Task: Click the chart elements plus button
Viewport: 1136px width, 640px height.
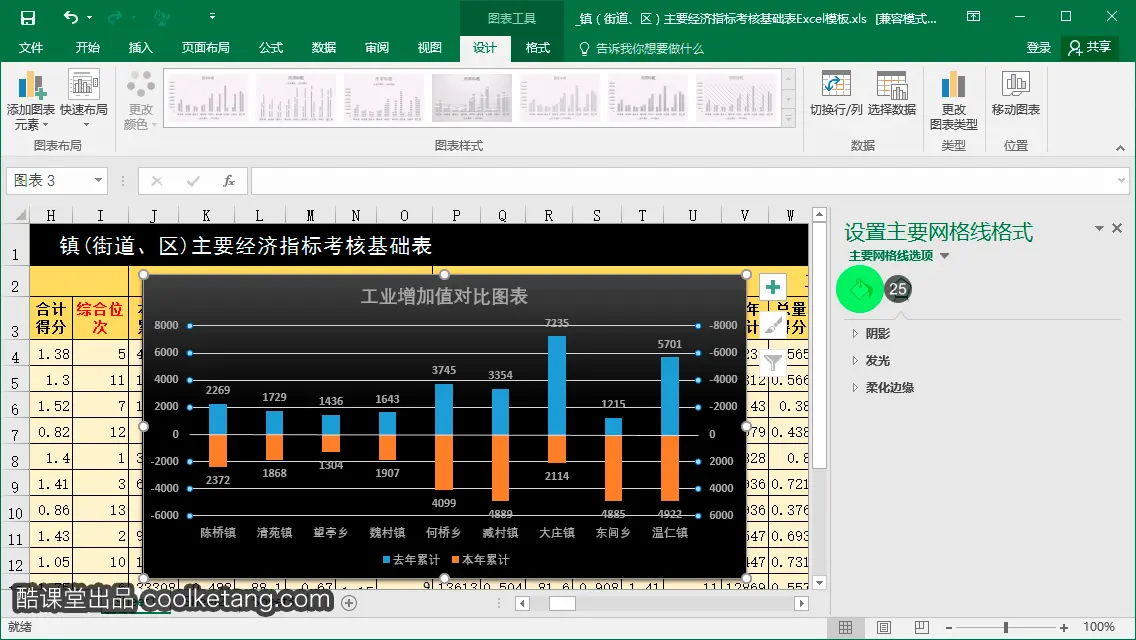Action: [x=773, y=287]
